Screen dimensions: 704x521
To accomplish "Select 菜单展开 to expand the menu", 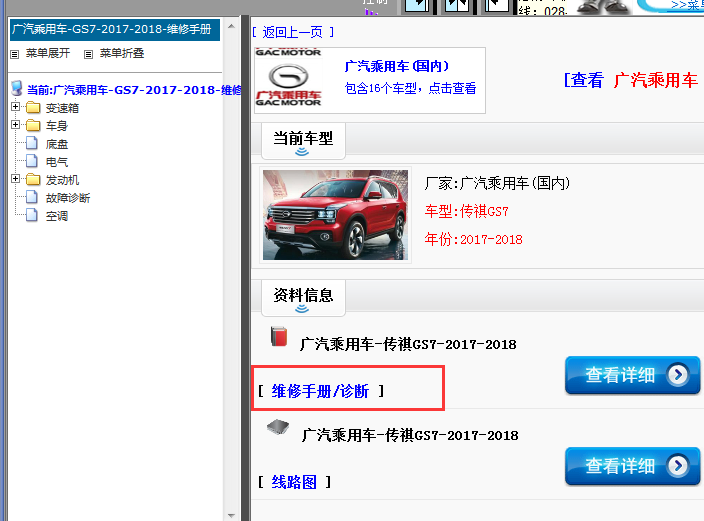I will [48, 53].
